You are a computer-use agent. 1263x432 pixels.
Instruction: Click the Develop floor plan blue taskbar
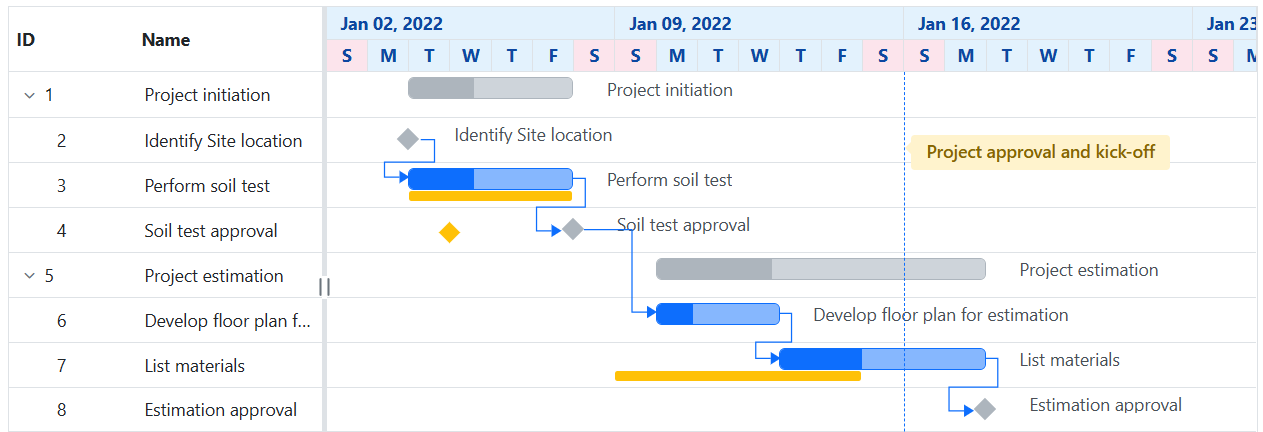718,314
